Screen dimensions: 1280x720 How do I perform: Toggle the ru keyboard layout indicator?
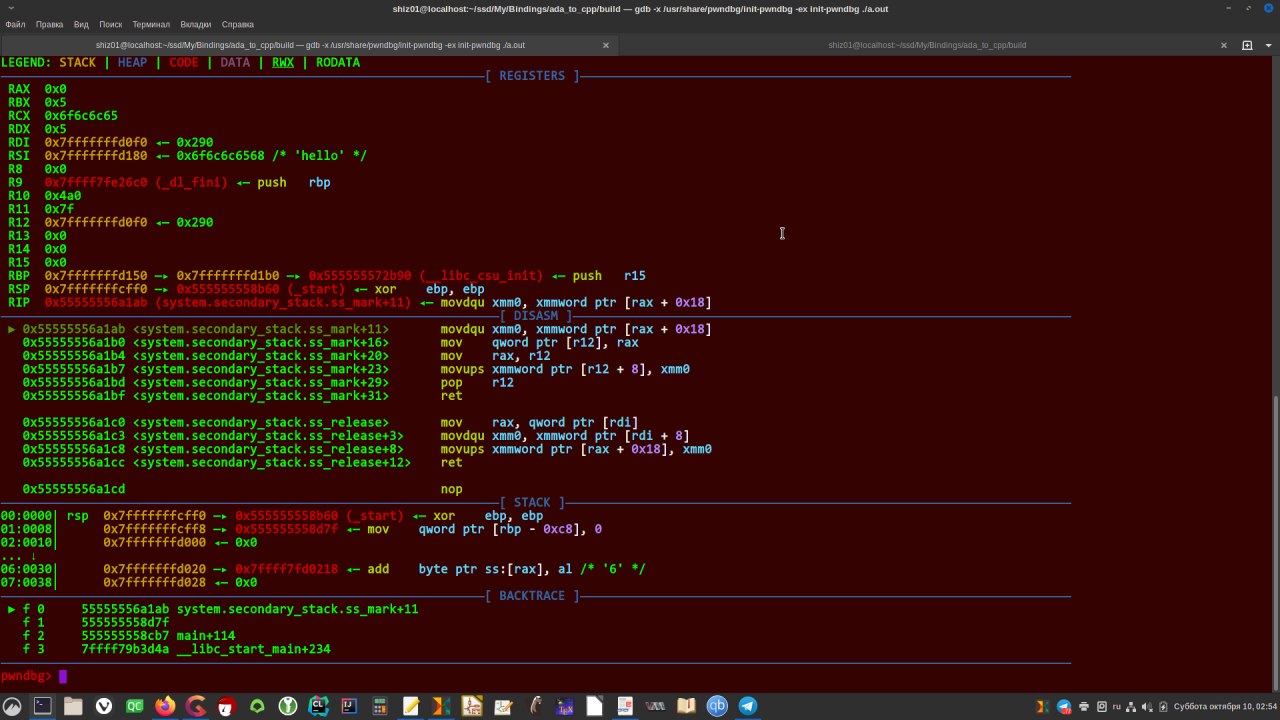point(1117,707)
